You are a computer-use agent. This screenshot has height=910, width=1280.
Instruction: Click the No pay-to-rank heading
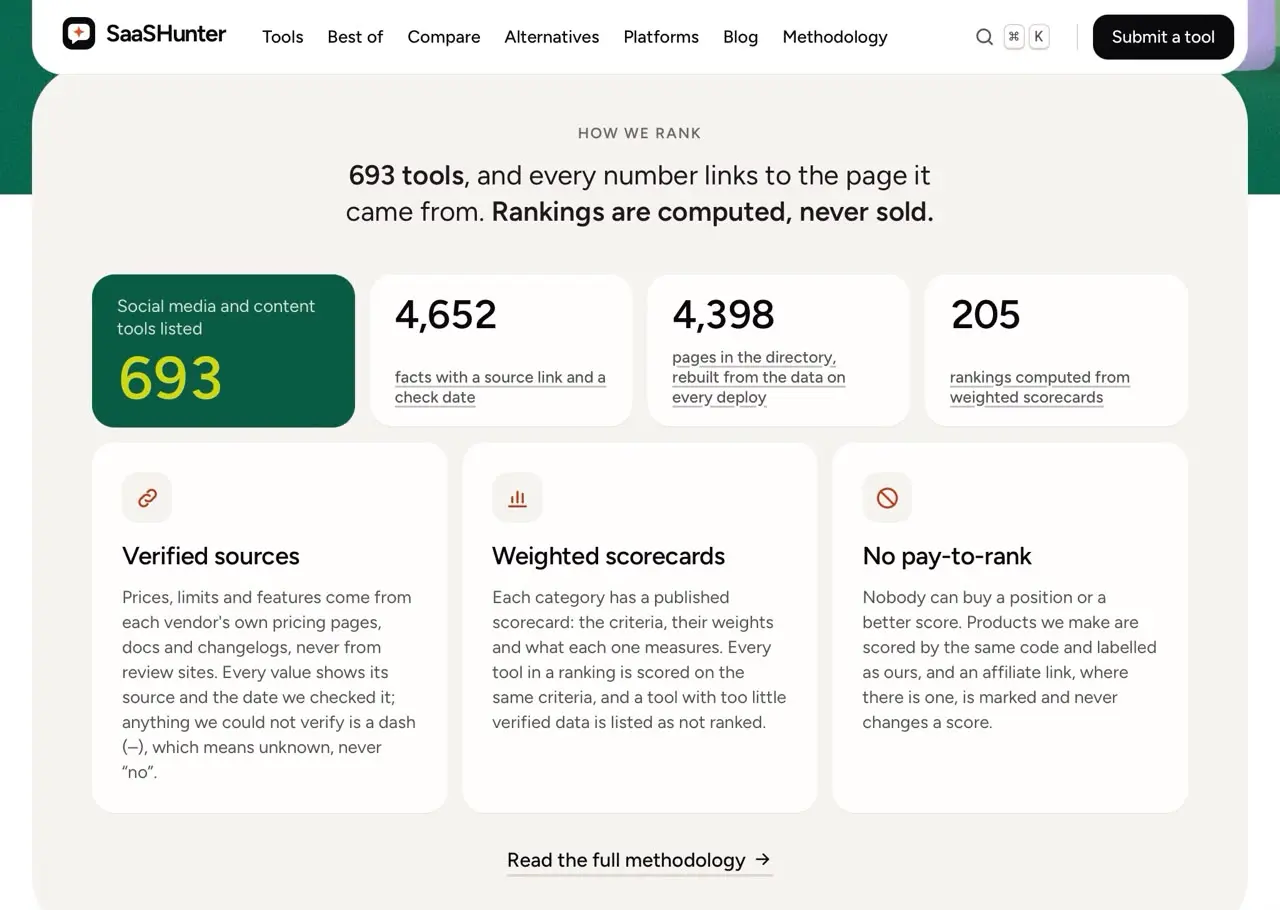[x=947, y=556]
